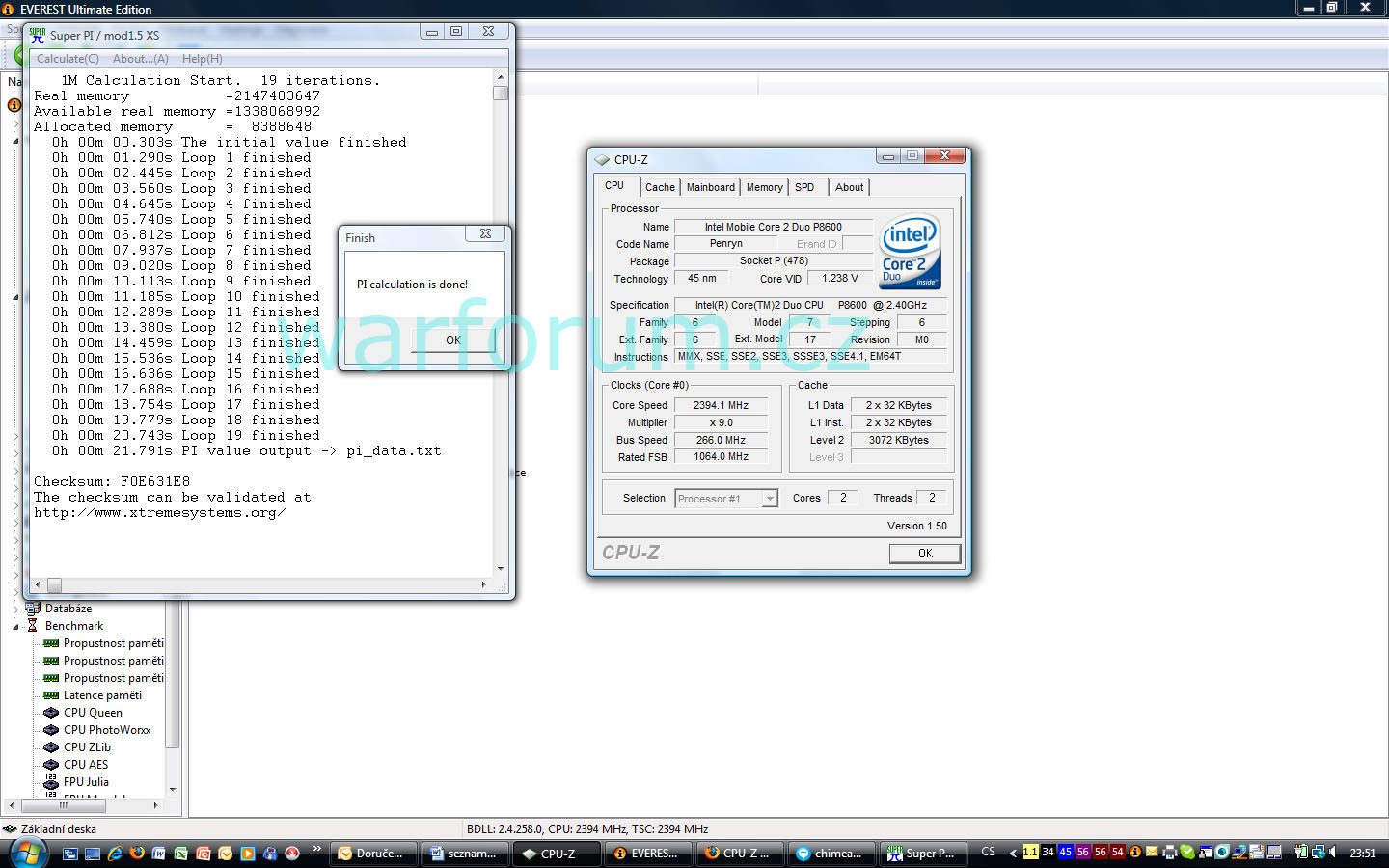Screen dimensions: 1389x868
Task: Click Super PI horizontal scroll right arrow
Action: pyautogui.click(x=483, y=584)
